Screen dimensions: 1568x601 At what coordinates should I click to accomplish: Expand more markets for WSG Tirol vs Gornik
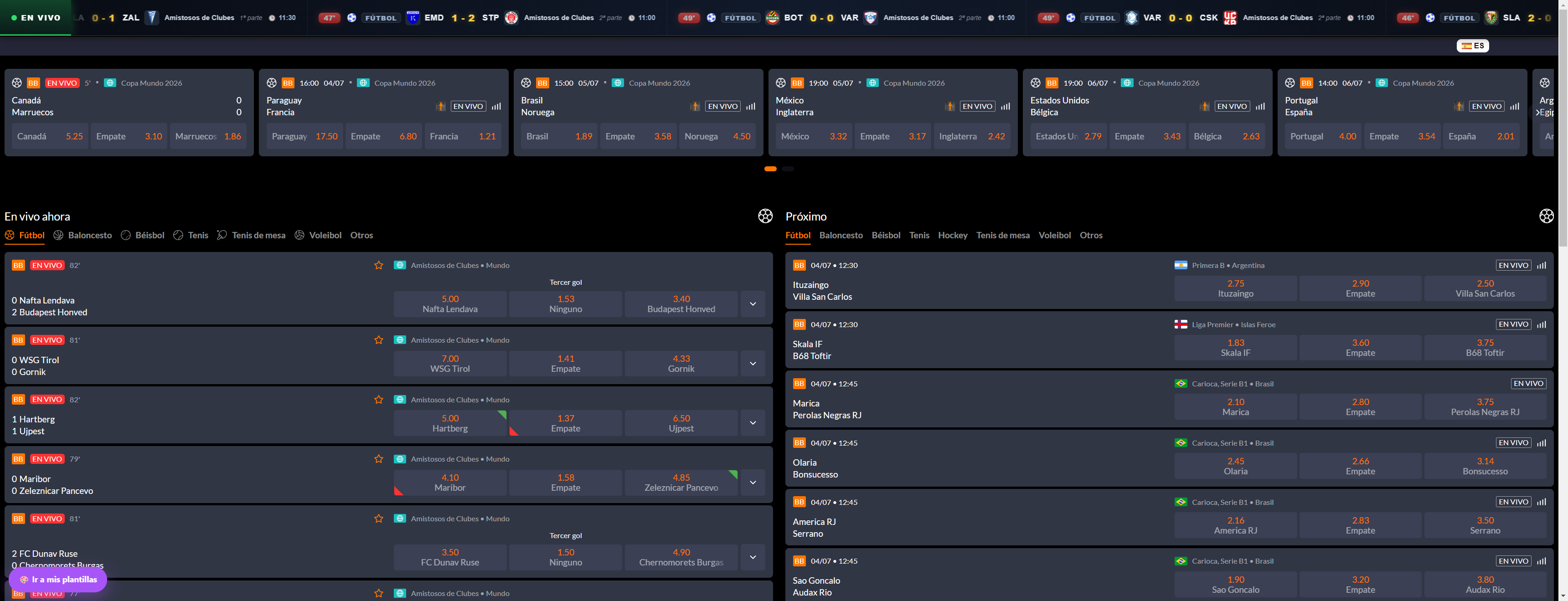753,364
